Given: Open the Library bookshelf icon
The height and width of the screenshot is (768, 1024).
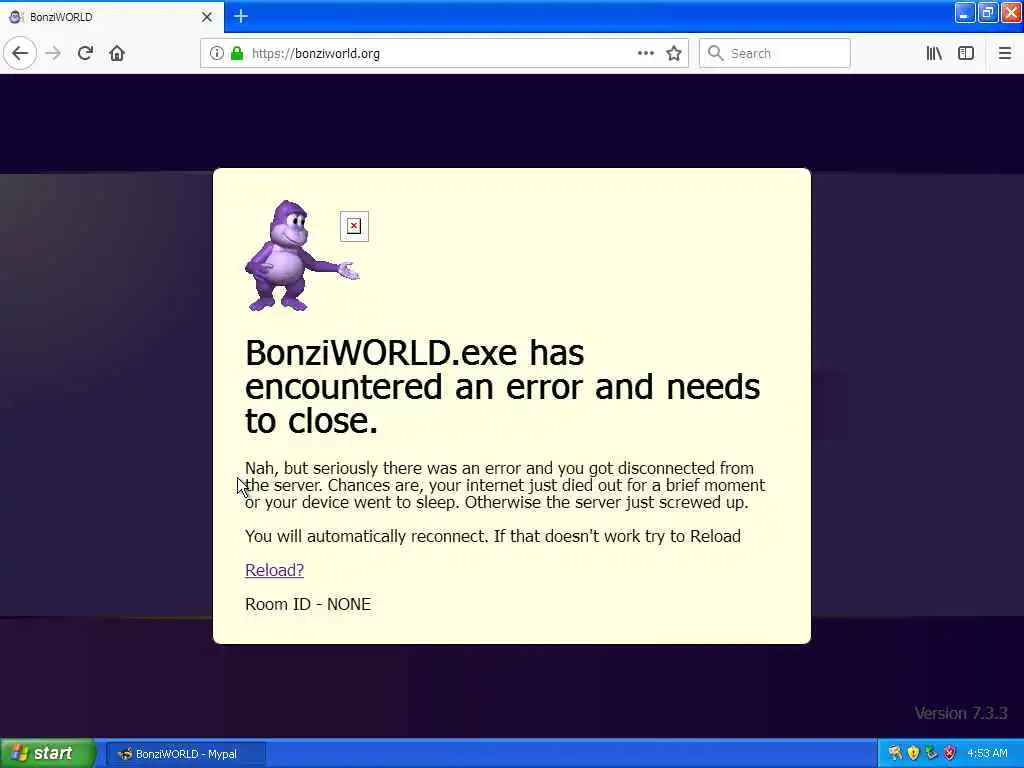Looking at the screenshot, I should click(x=934, y=53).
